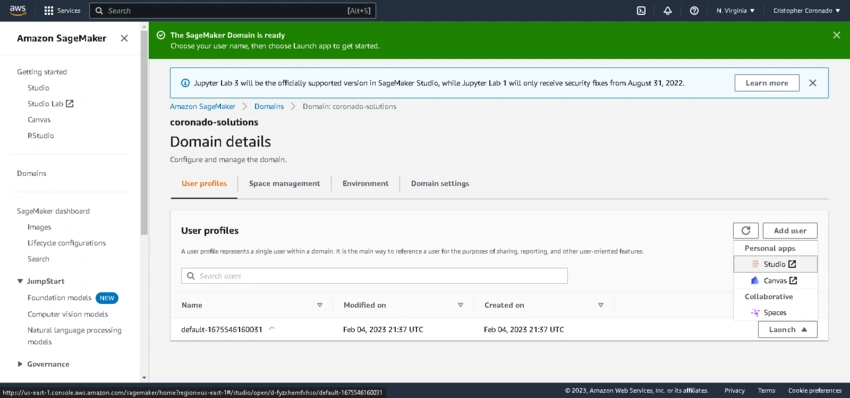This screenshot has width=850, height=398.
Task: Open Foundation models in sidebar
Action: (x=60, y=298)
